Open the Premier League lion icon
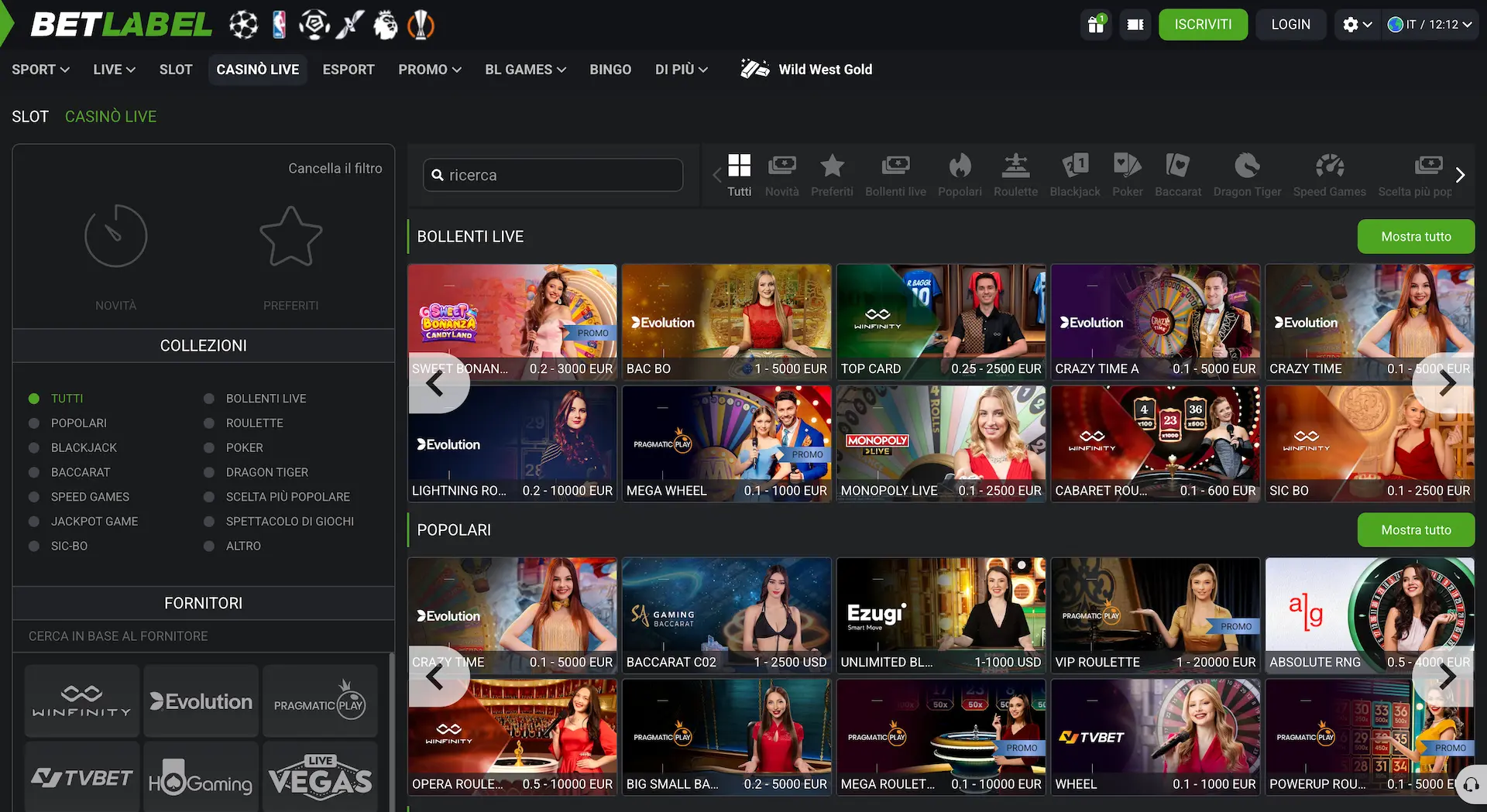The height and width of the screenshot is (812, 1487). point(385,25)
